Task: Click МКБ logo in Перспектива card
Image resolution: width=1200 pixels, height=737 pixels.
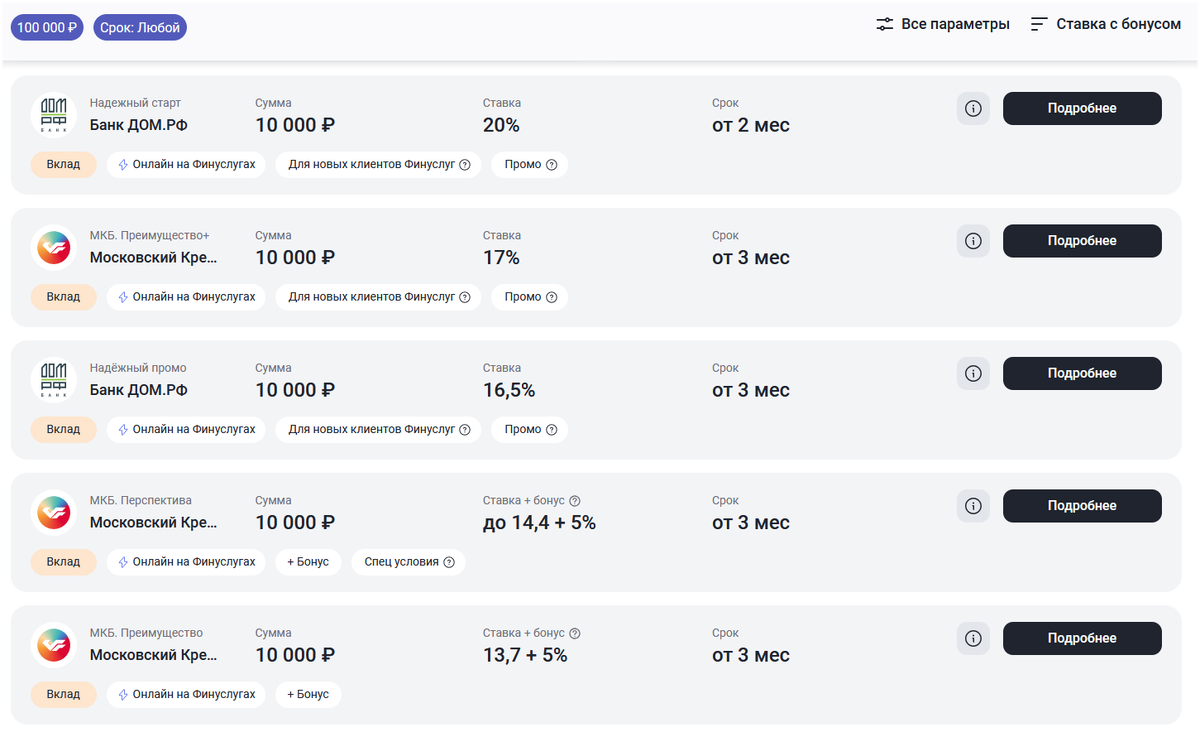Action: [53, 513]
